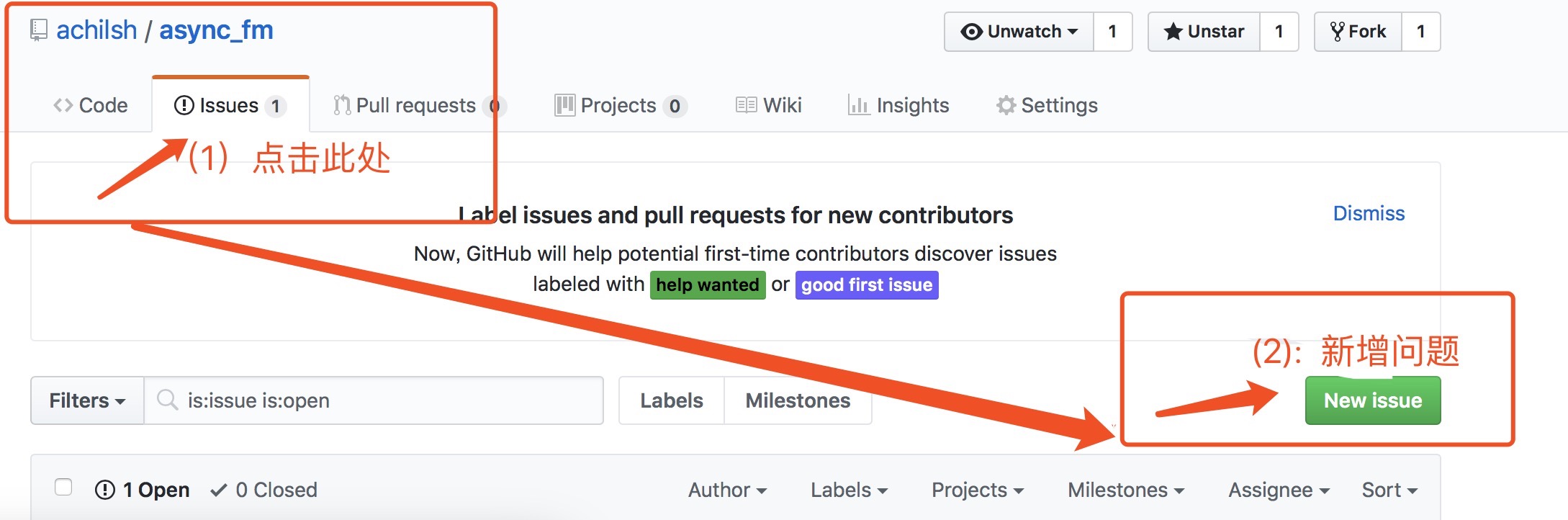Viewport: 1568px width, 520px height.
Task: Switch to the Code tab
Action: [91, 105]
